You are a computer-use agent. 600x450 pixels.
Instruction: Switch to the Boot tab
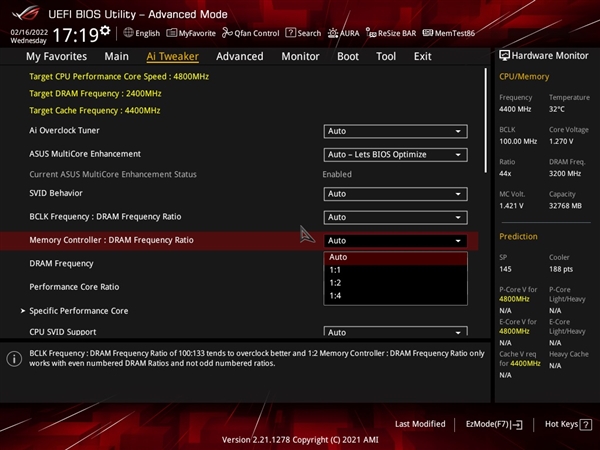pyautogui.click(x=348, y=56)
